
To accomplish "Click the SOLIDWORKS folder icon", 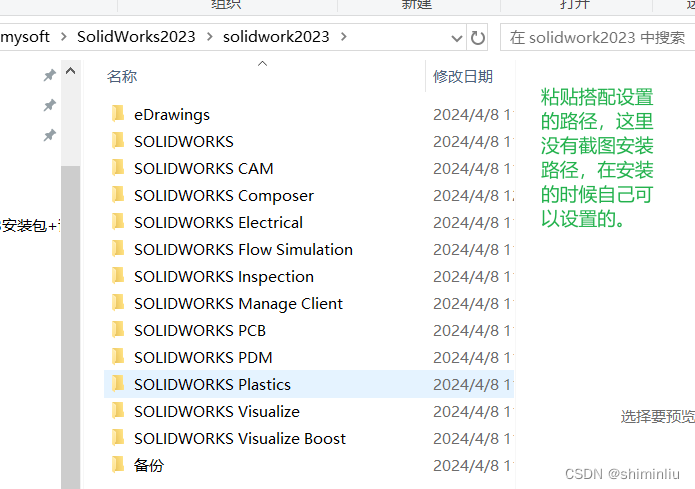I will click(x=118, y=141).
